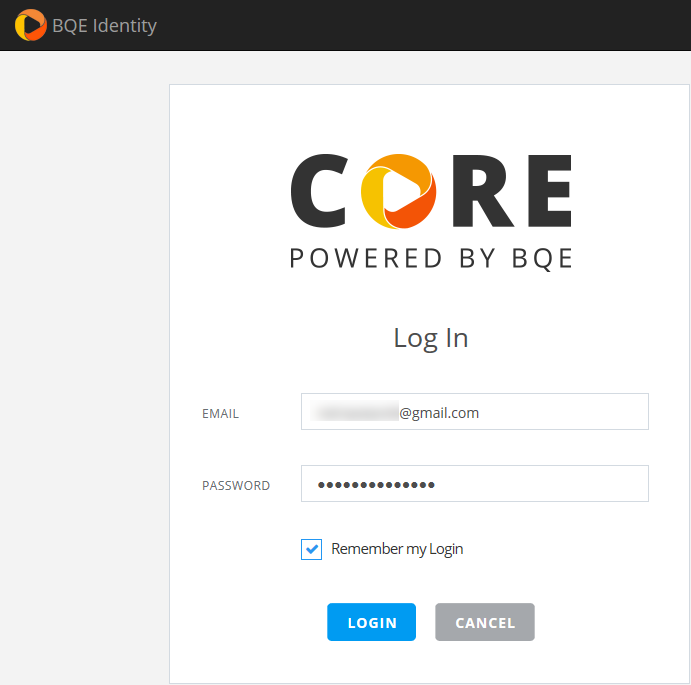Click the PASSWORD field label
Viewport: 691px width, 685px height.
pos(236,485)
